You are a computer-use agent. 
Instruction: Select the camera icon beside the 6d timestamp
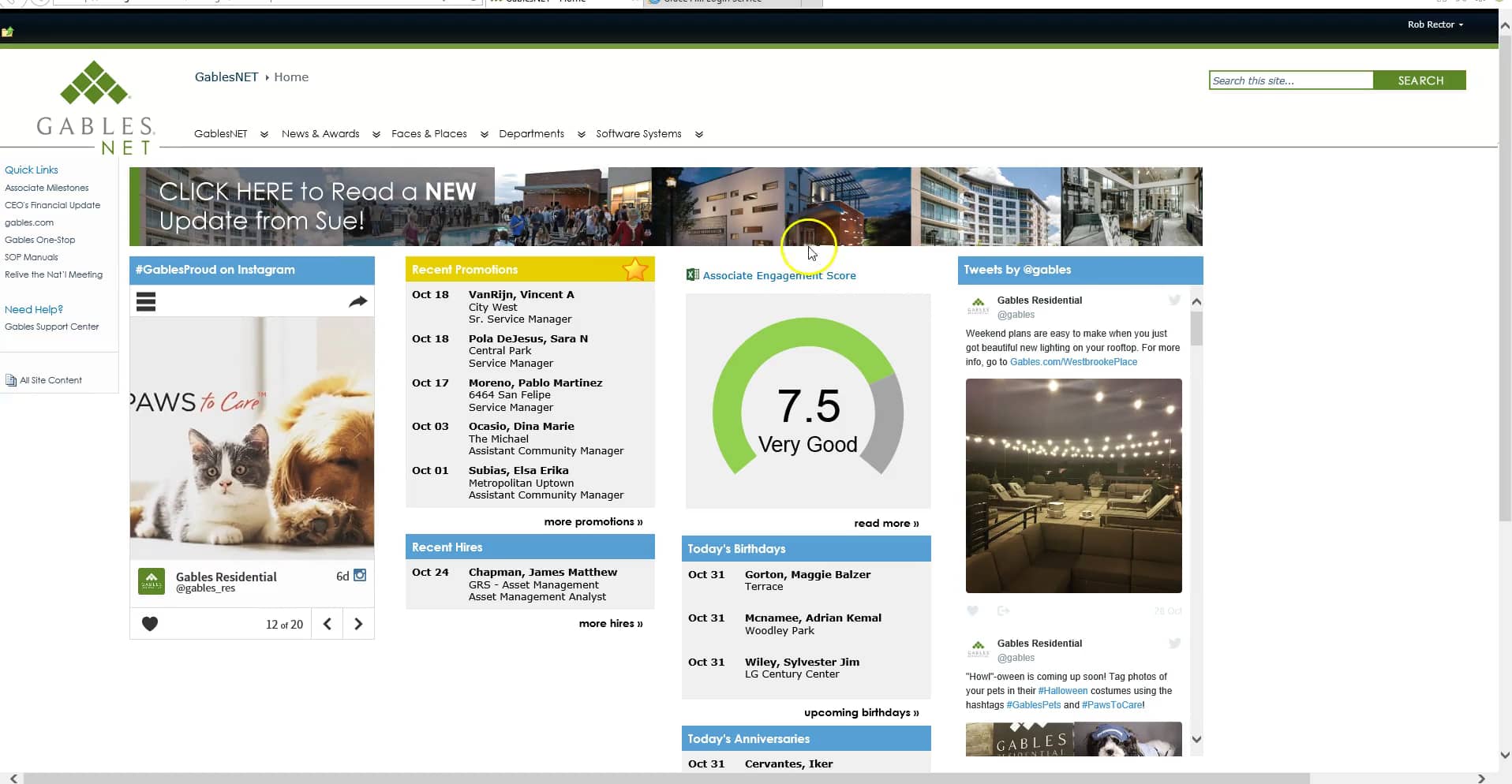[361, 576]
